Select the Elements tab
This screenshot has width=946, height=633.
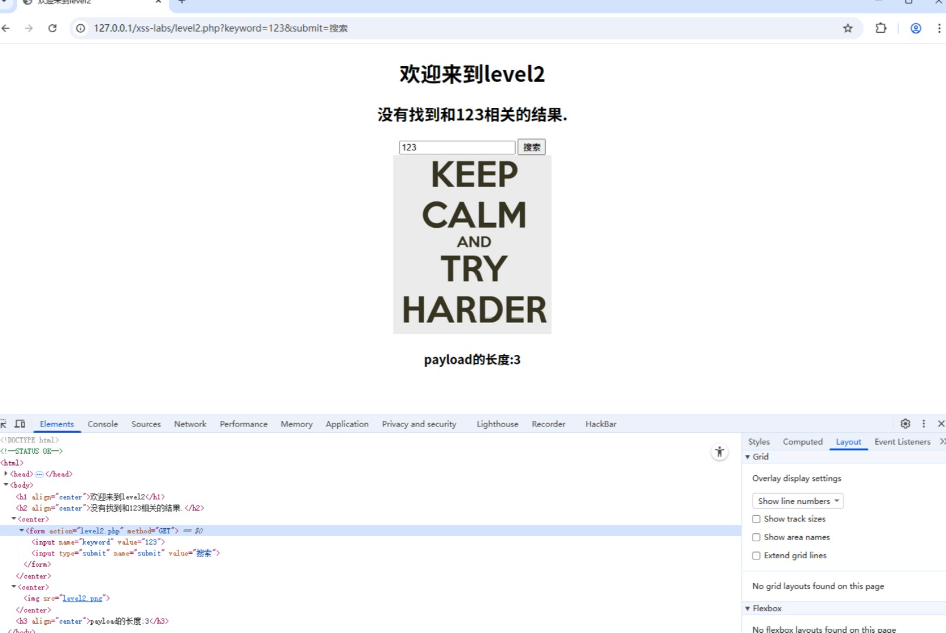57,424
